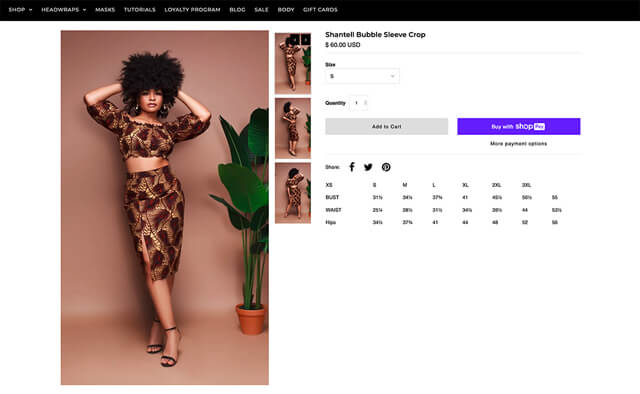Open the Size dropdown
Image resolution: width=640 pixels, height=394 pixels.
pyautogui.click(x=362, y=76)
